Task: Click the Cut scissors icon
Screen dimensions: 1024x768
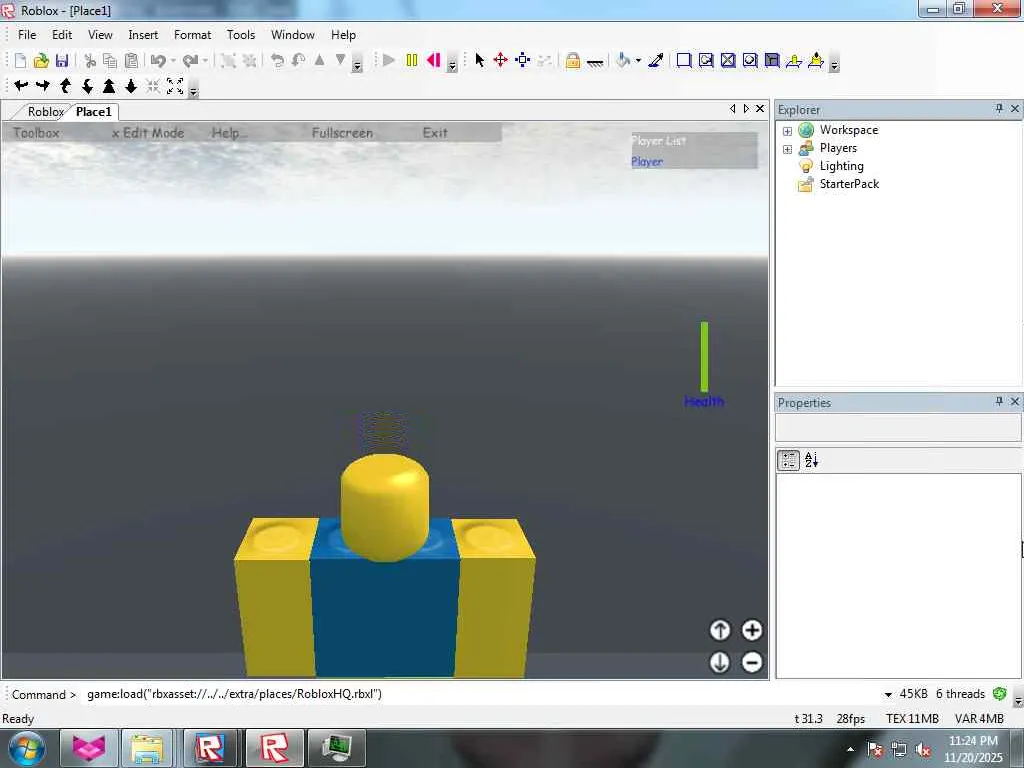Action: tap(90, 61)
